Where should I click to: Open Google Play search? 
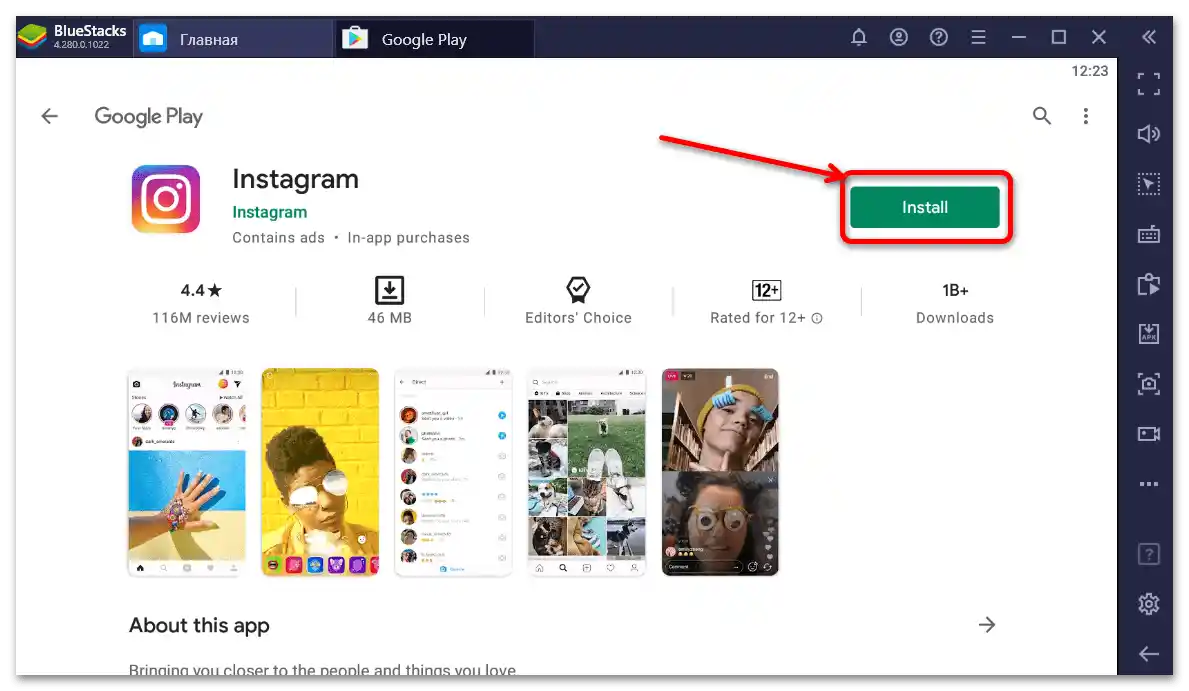(1042, 115)
